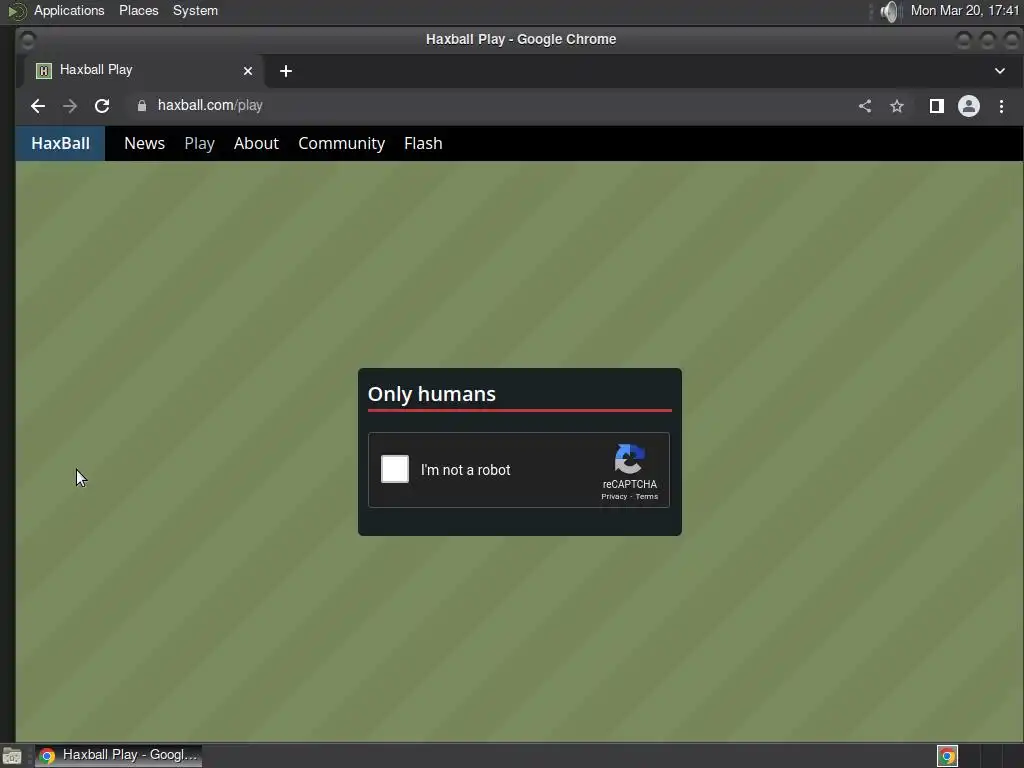The height and width of the screenshot is (768, 1024).
Task: Click the window menu button in title bar
Action: click(x=27, y=40)
